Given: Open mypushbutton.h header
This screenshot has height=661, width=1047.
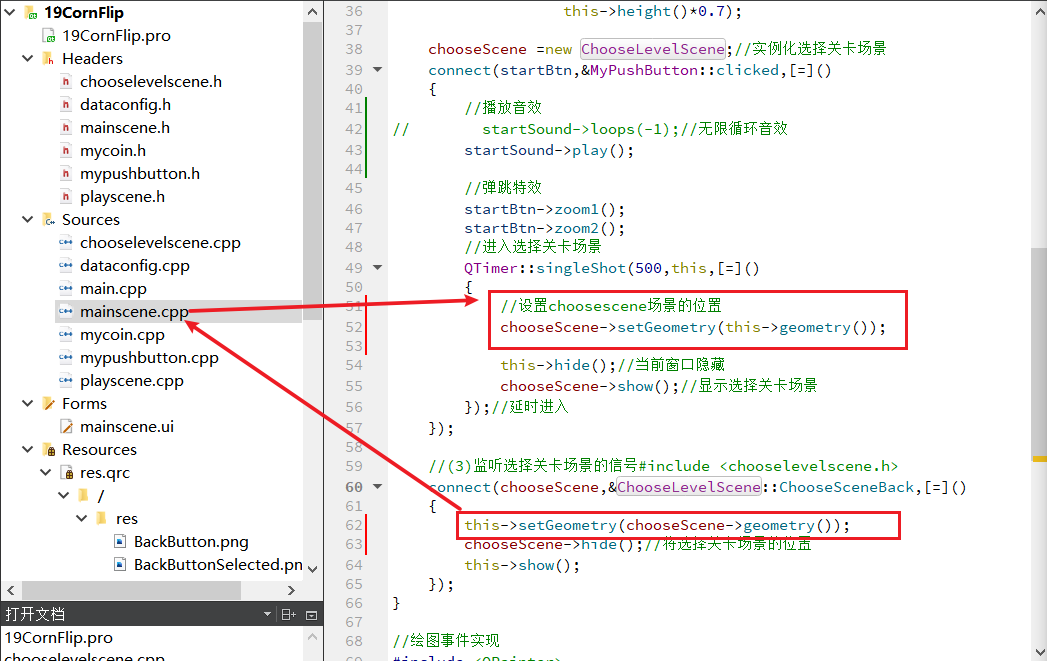Looking at the screenshot, I should click(140, 174).
